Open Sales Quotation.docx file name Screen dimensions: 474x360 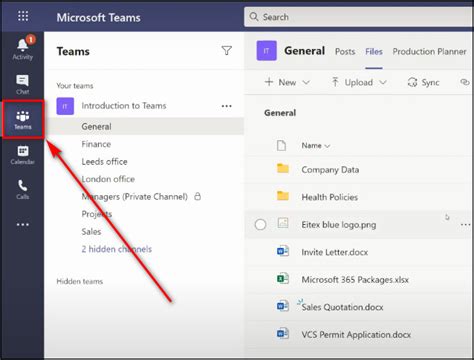[x=342, y=307]
